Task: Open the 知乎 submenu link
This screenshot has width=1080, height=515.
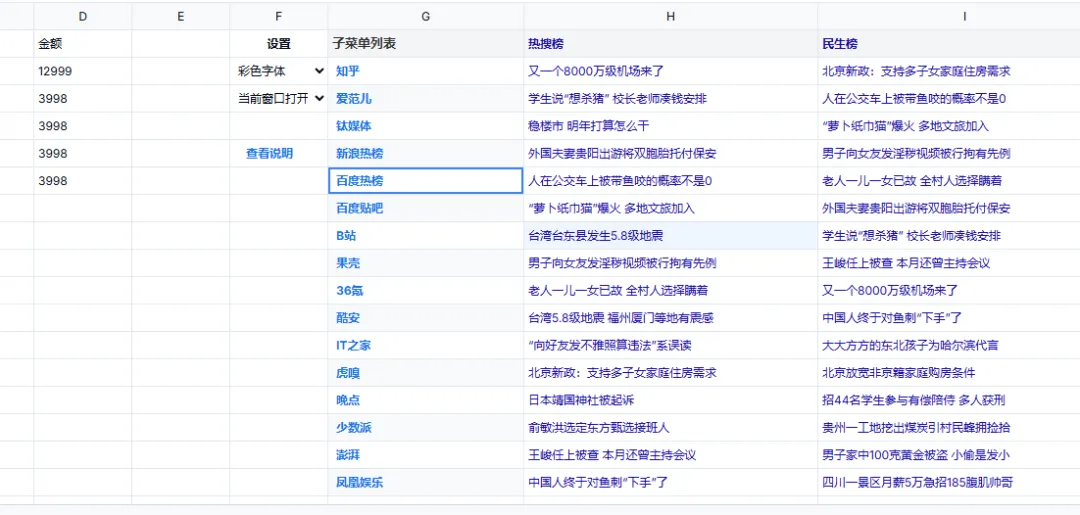Action: tap(348, 71)
